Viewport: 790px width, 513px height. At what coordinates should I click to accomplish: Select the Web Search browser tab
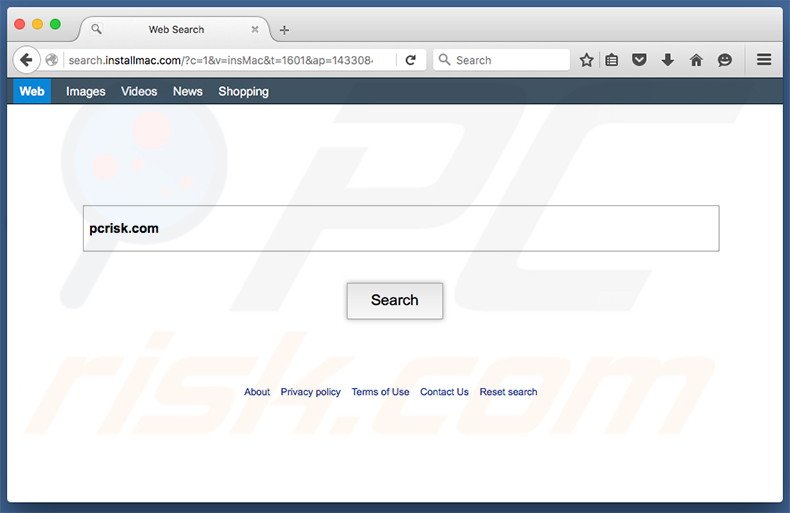tap(176, 29)
